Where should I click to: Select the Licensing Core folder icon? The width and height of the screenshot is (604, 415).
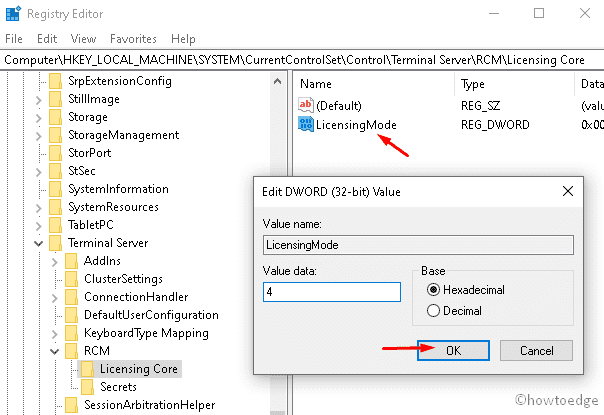click(x=88, y=369)
